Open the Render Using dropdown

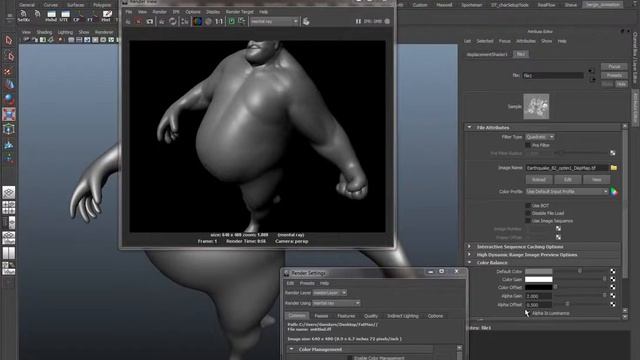[336, 303]
